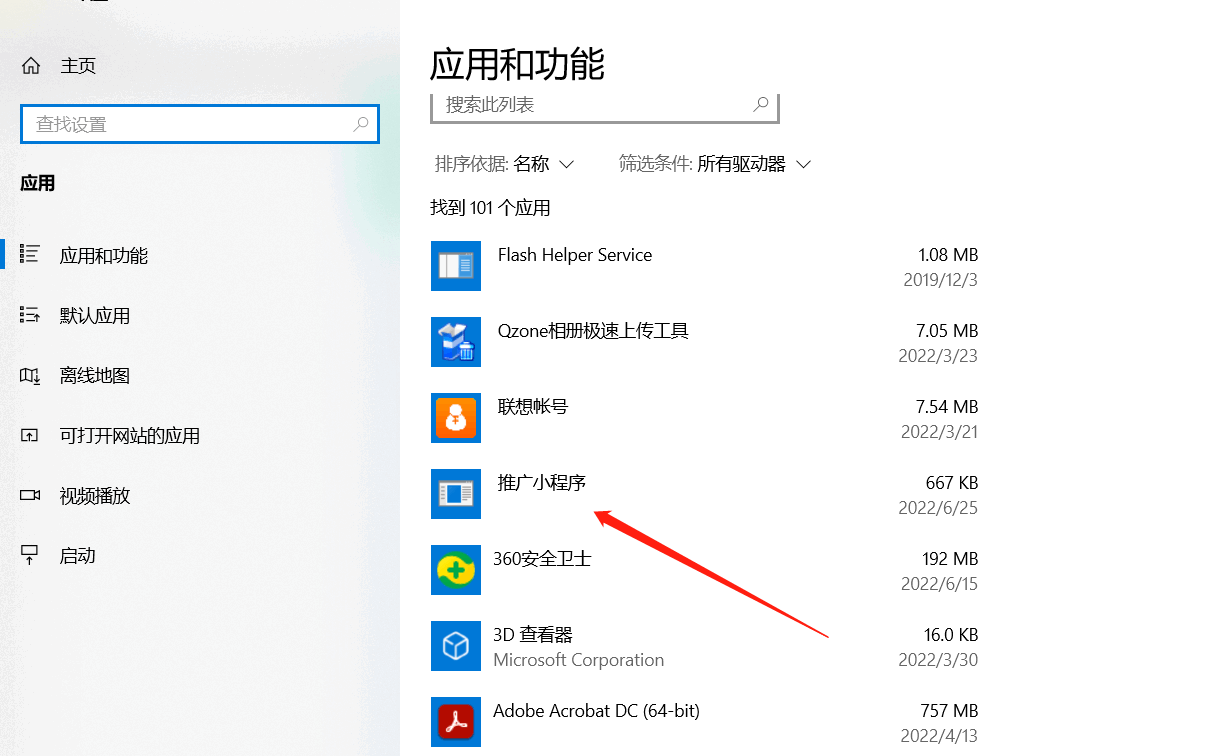Click the 757 MB size value
The height and width of the screenshot is (756, 1226).
[x=950, y=711]
